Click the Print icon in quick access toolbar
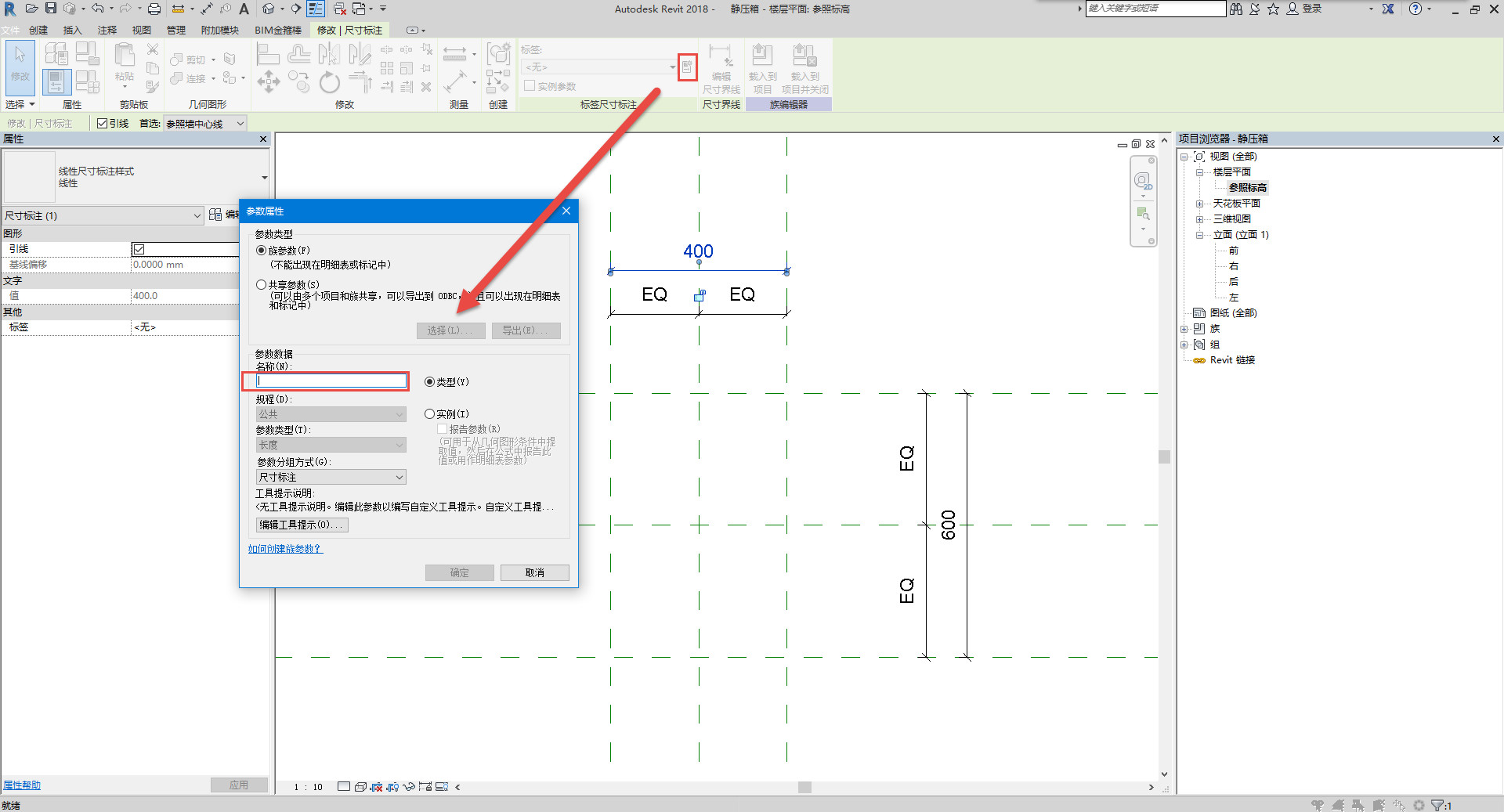Viewport: 1504px width, 812px height. (x=154, y=9)
